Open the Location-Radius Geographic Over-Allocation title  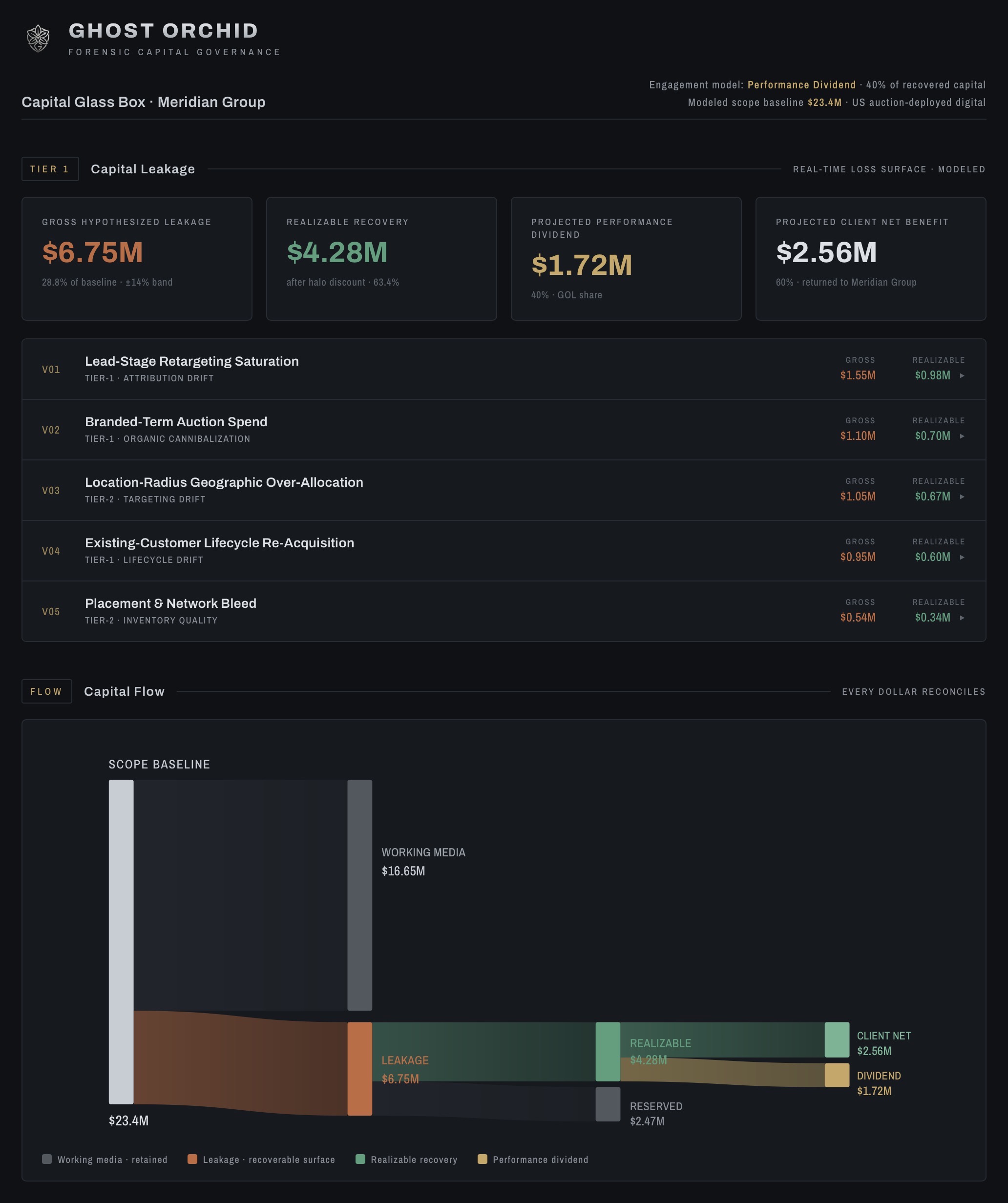point(224,482)
